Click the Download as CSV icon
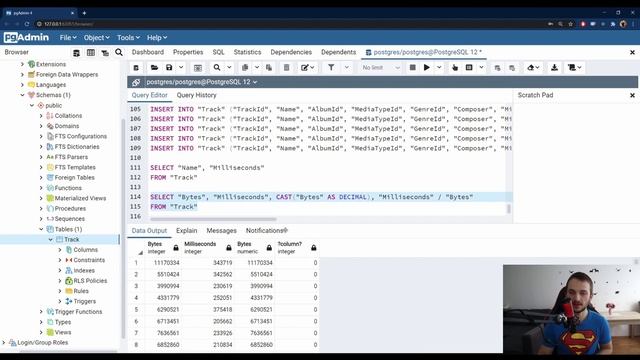 [x=554, y=68]
